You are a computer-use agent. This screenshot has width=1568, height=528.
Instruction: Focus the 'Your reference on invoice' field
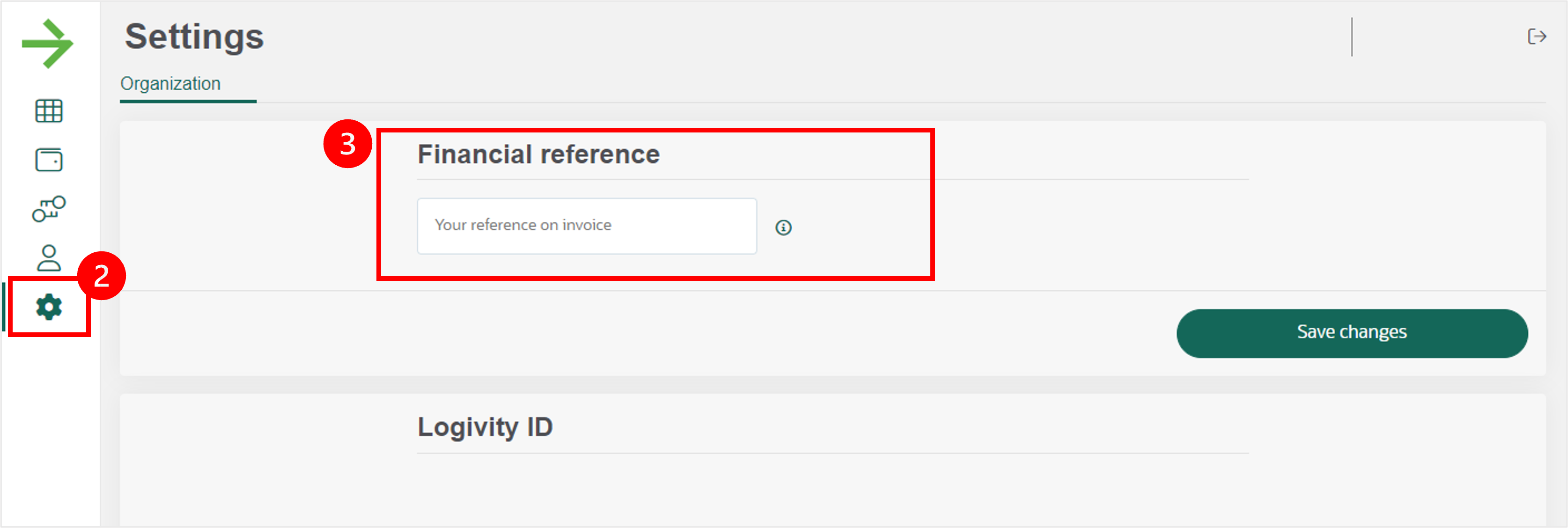coord(587,226)
